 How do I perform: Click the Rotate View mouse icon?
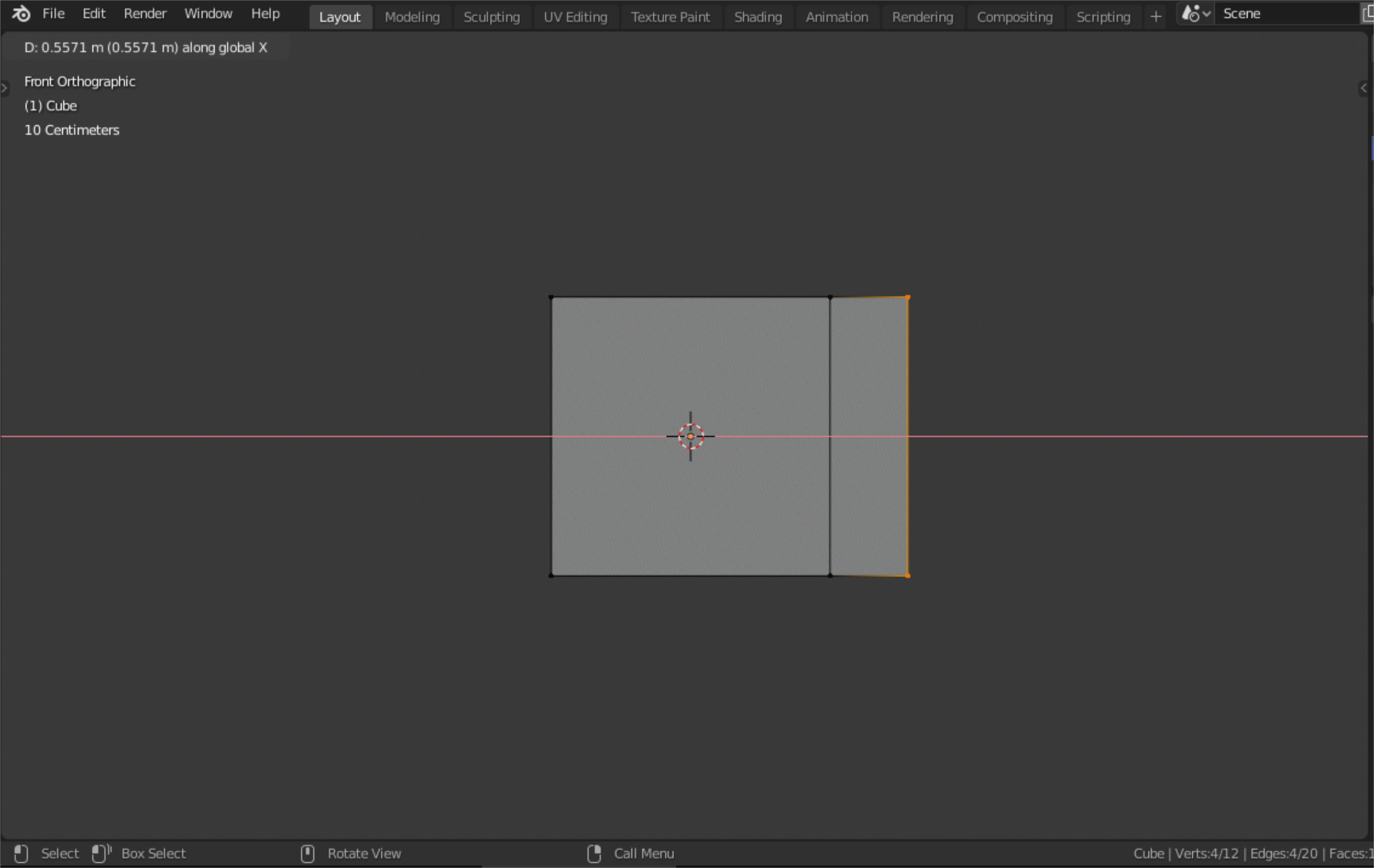point(308,854)
